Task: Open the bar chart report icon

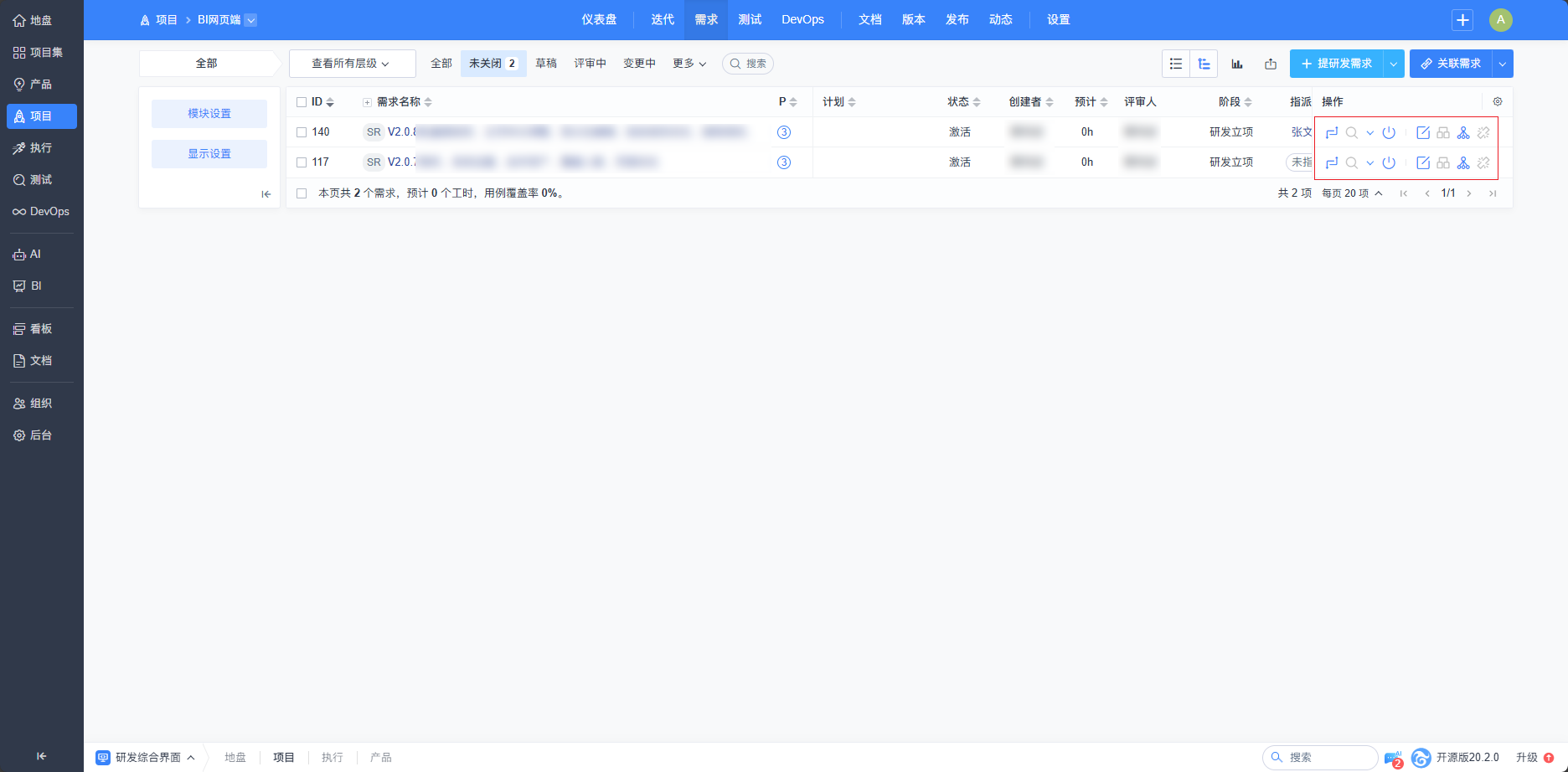Action: [1237, 64]
